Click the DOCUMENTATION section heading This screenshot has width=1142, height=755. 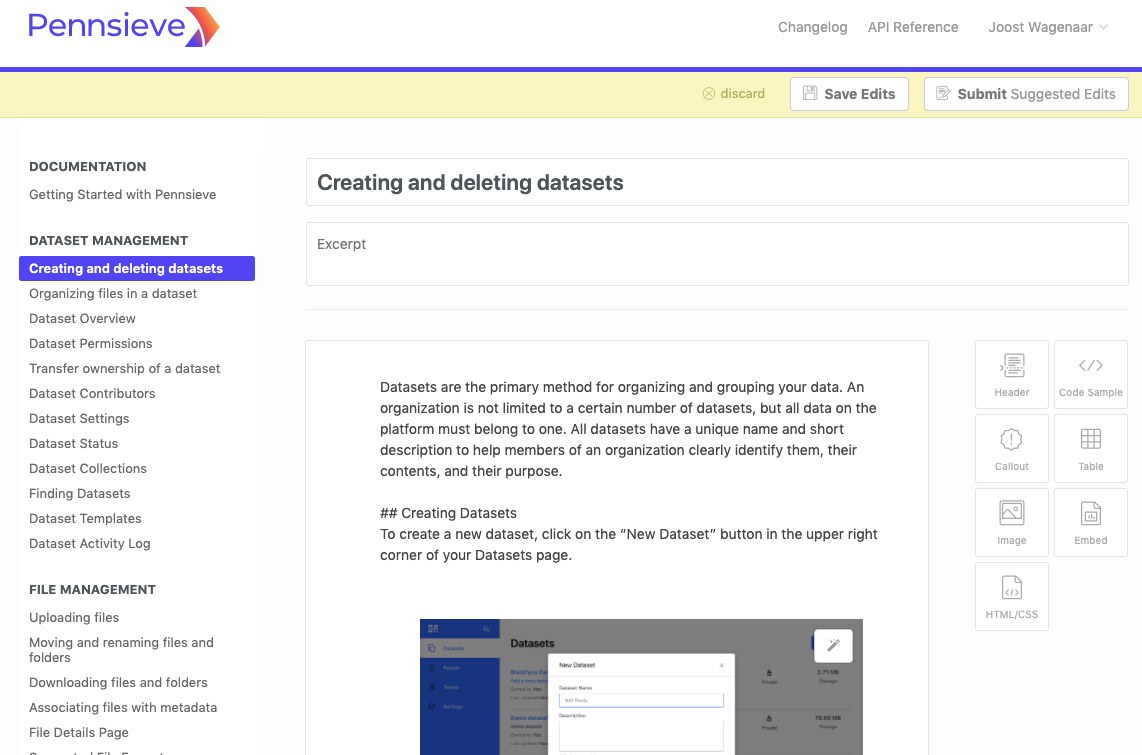coord(87,167)
